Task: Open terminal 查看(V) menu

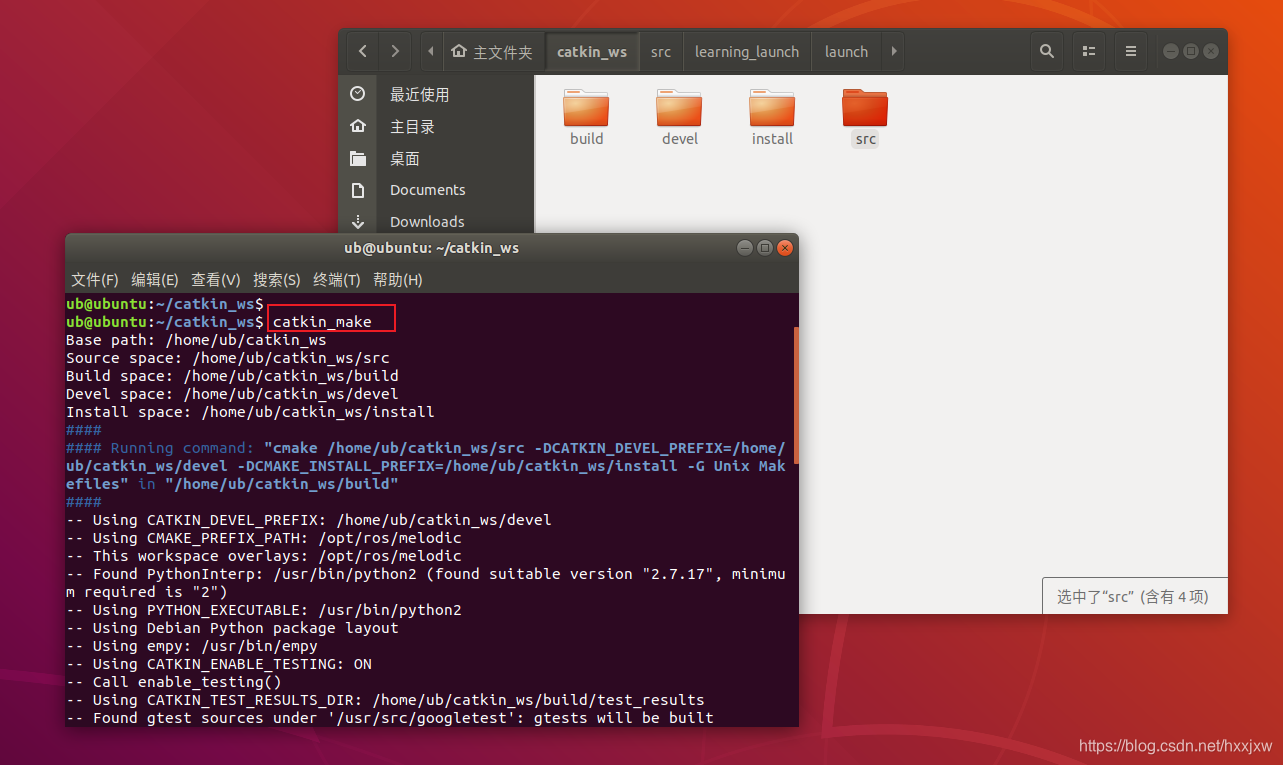Action: (x=216, y=279)
